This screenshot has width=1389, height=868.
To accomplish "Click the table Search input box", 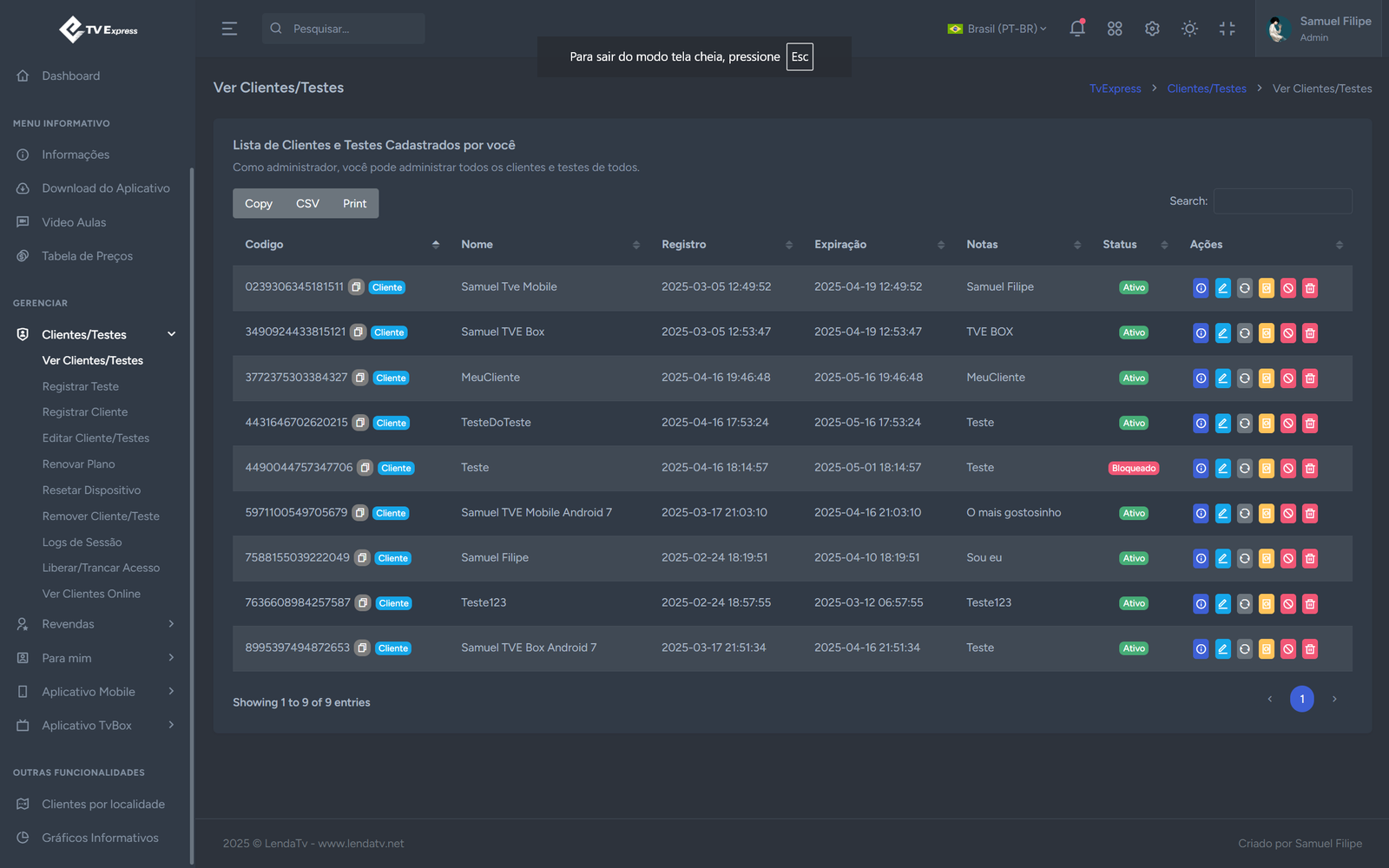I will [1282, 201].
